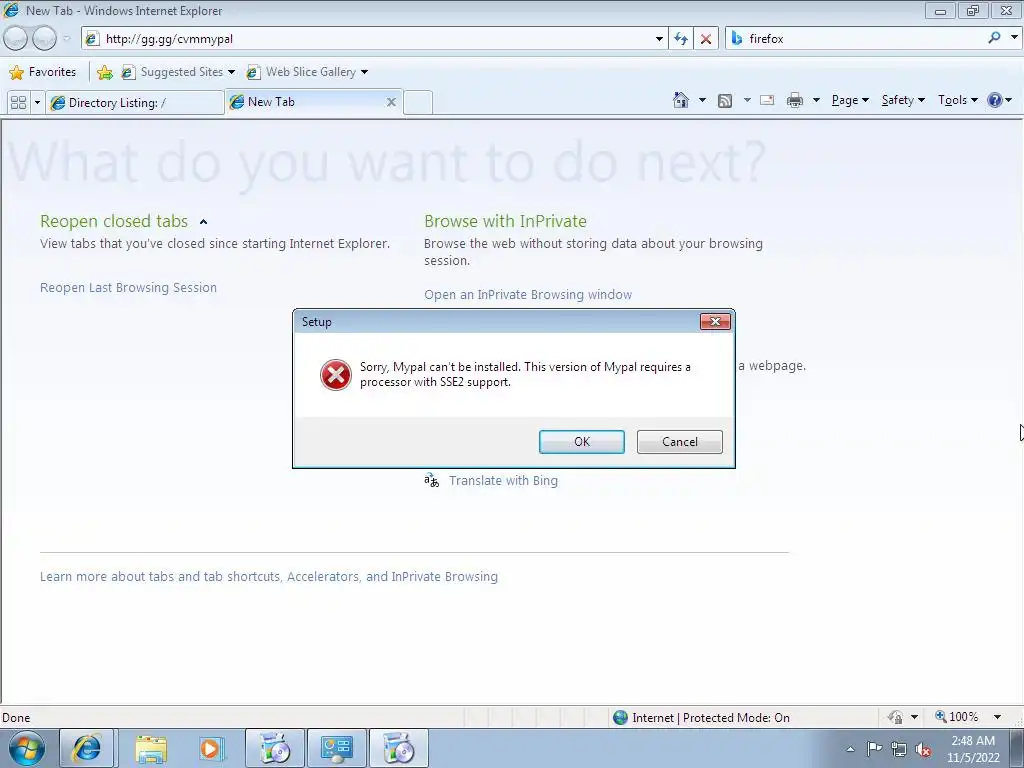This screenshot has width=1024, height=768.
Task: Click the Read Mail icon
Action: 767,100
